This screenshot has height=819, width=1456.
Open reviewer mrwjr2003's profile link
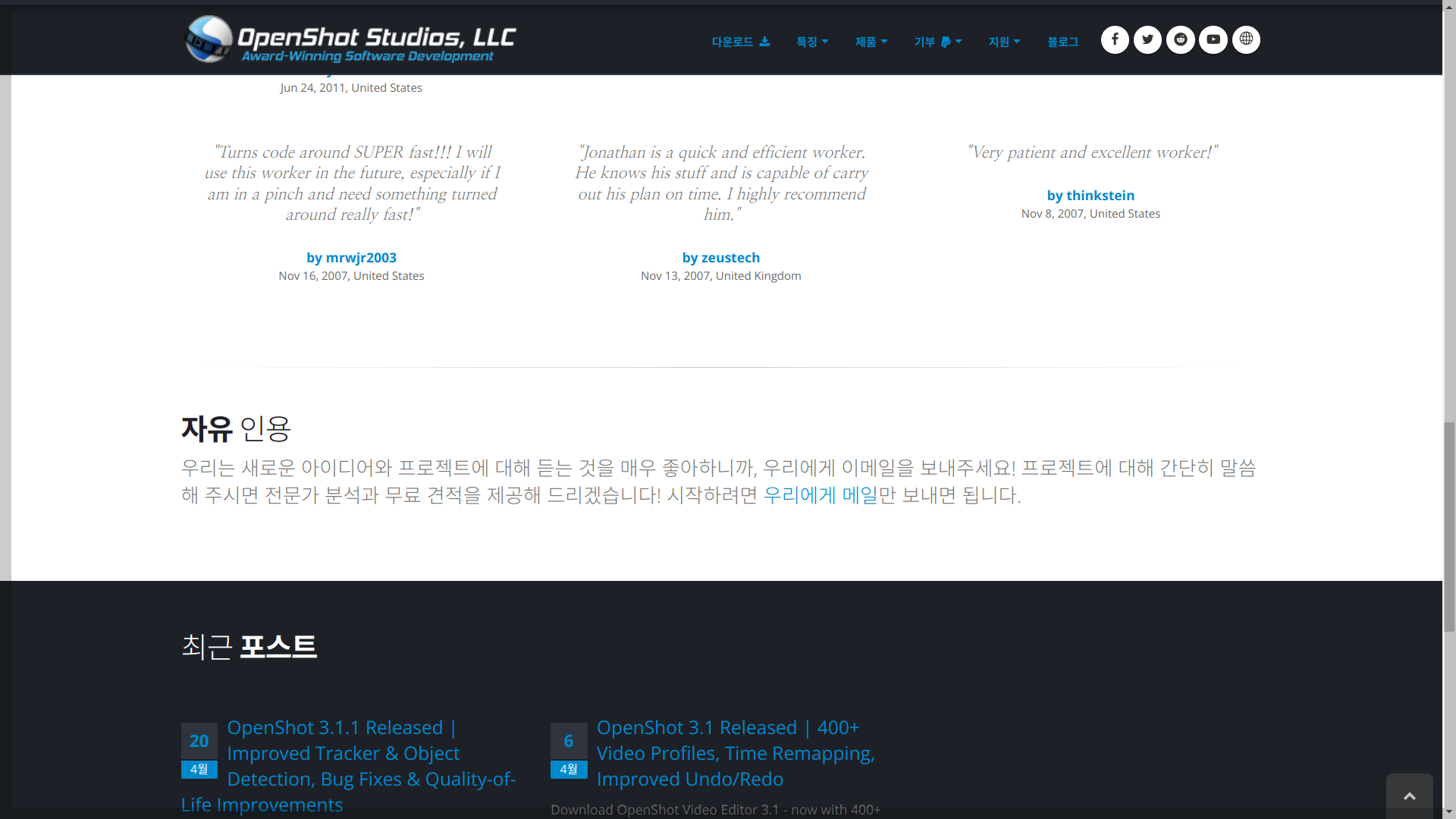point(351,257)
